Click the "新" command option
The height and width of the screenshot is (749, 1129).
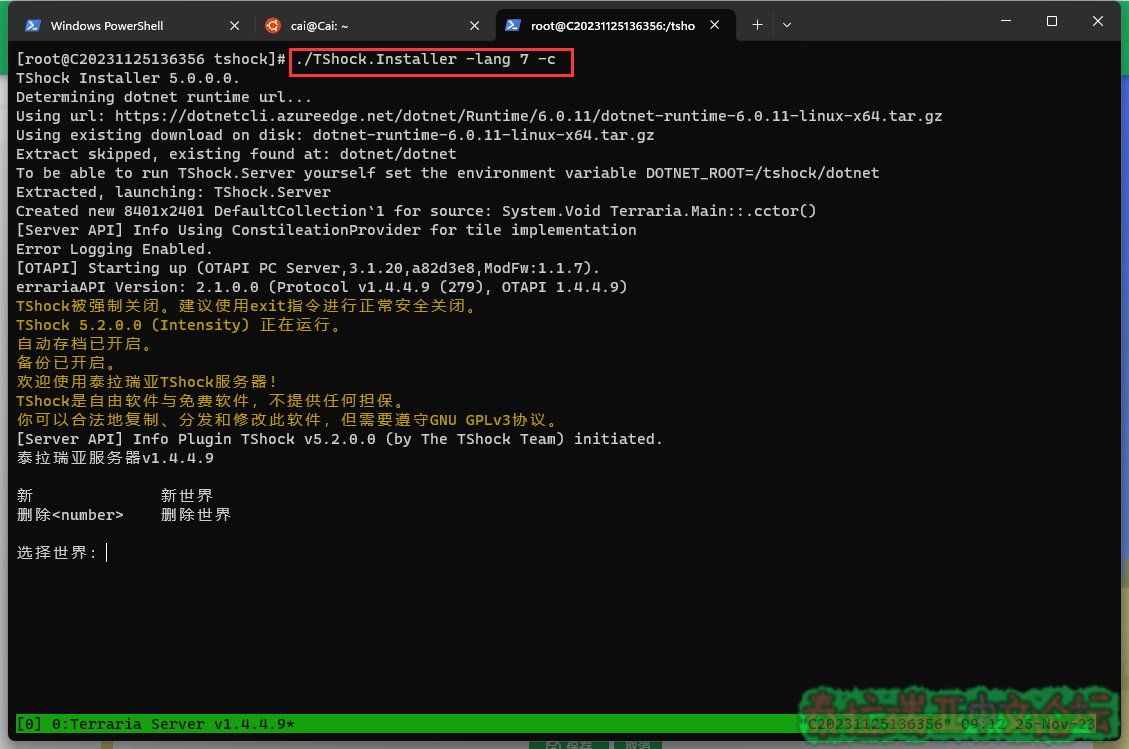coord(25,495)
